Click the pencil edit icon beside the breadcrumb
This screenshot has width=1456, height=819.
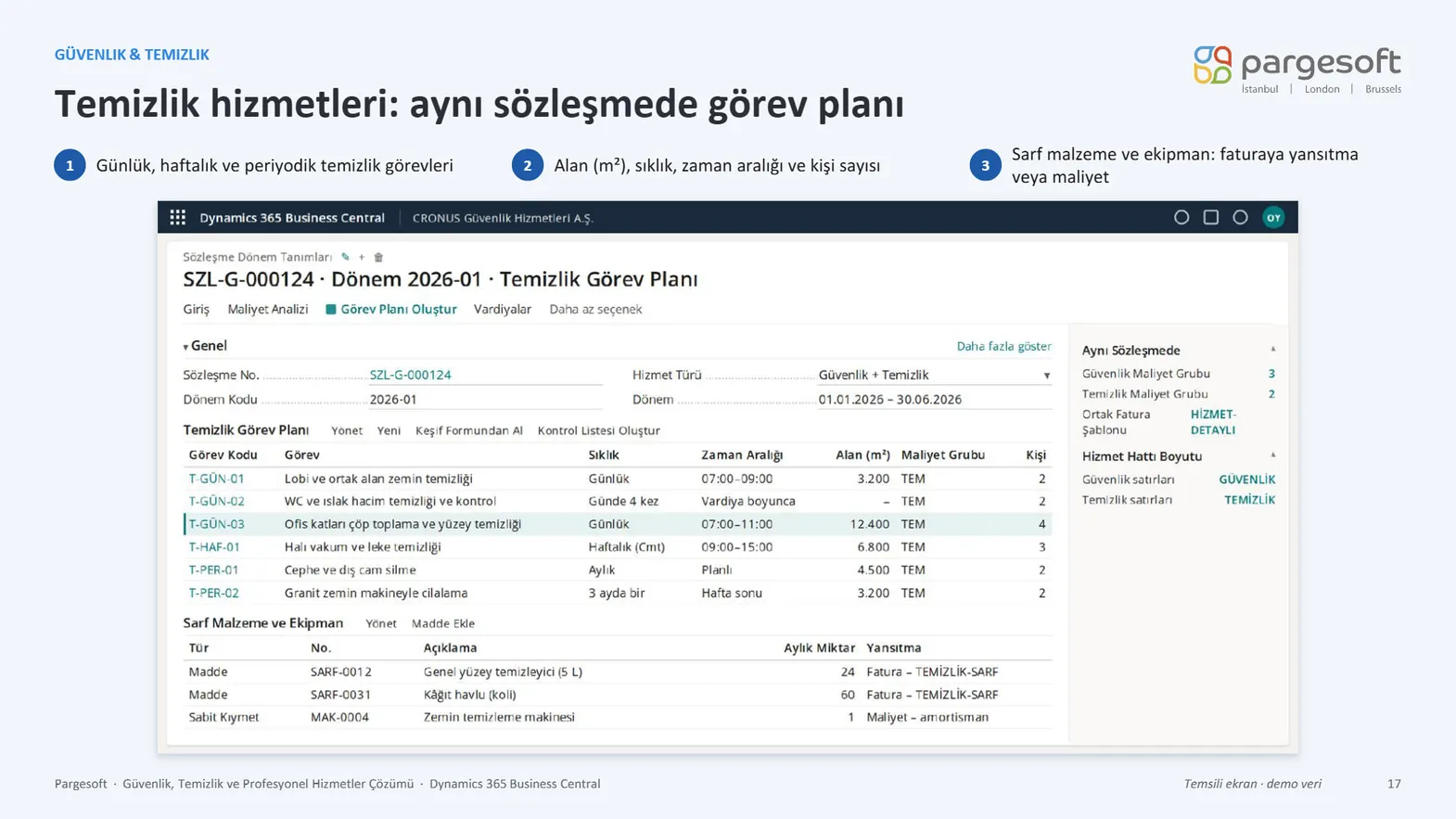point(346,257)
